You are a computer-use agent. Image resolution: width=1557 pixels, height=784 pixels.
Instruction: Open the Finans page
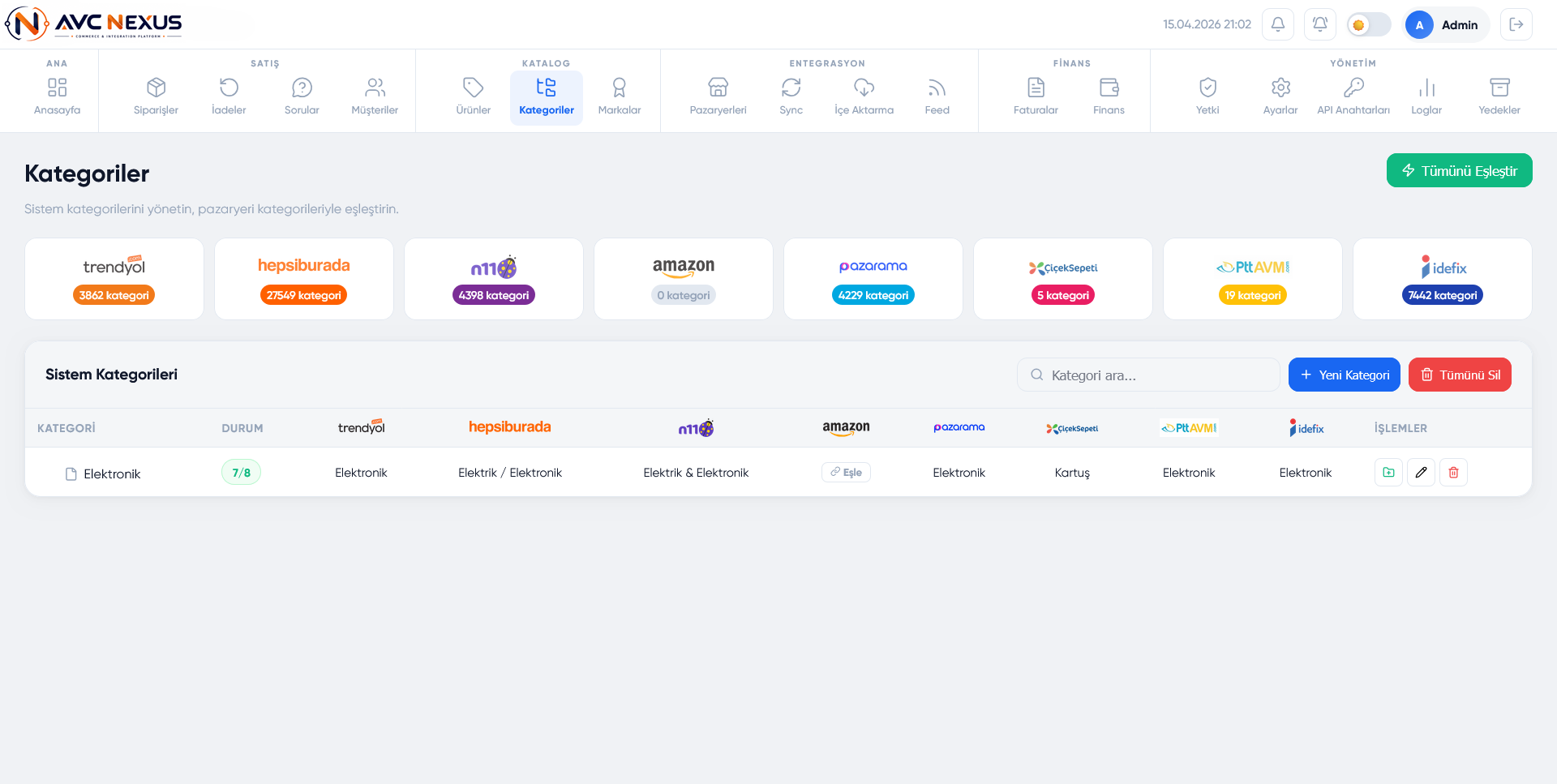pyautogui.click(x=1109, y=97)
